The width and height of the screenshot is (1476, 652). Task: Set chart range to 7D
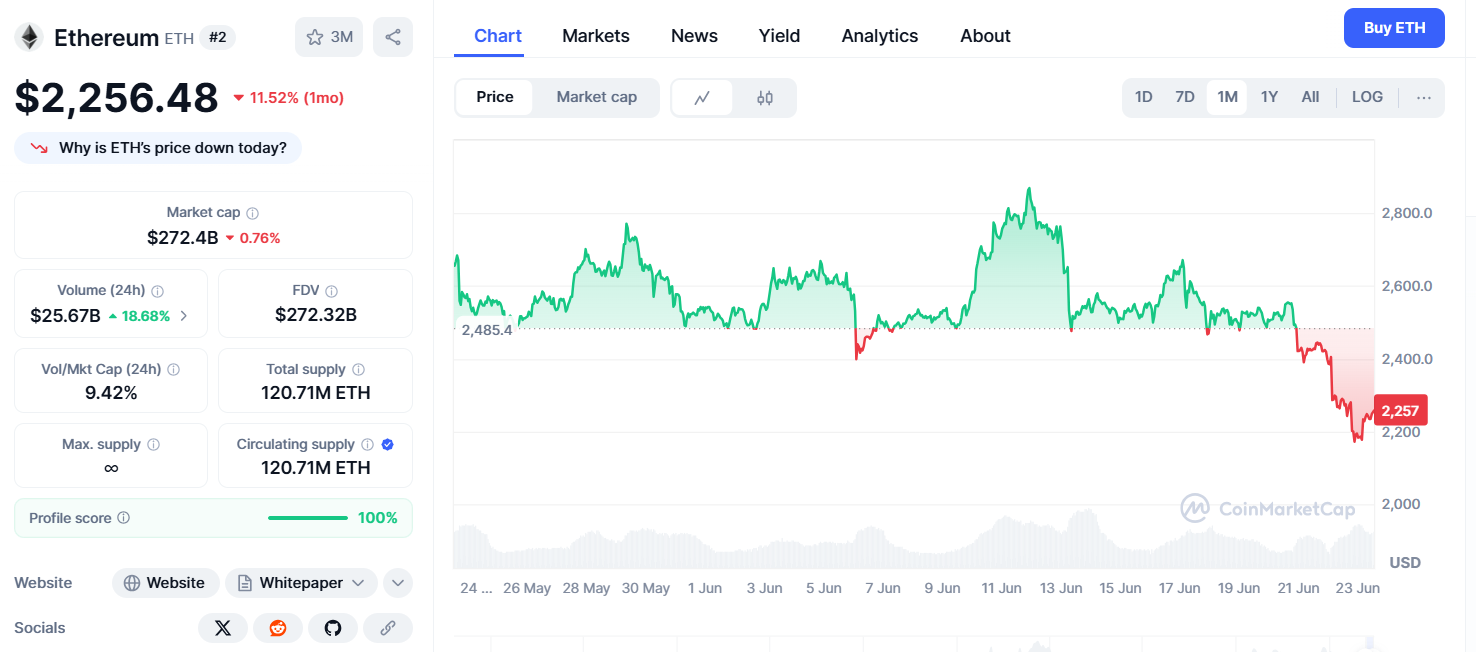(x=1185, y=97)
